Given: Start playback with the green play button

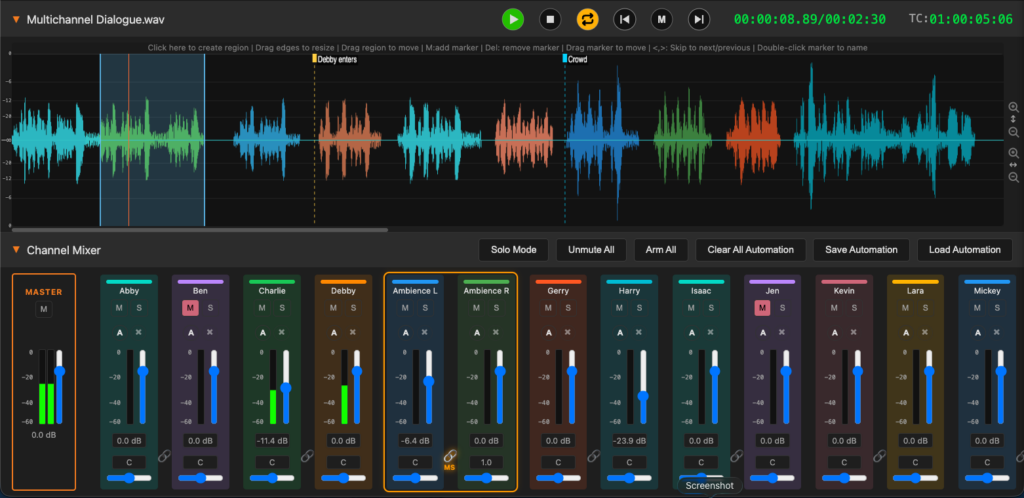Looking at the screenshot, I should [x=513, y=20].
